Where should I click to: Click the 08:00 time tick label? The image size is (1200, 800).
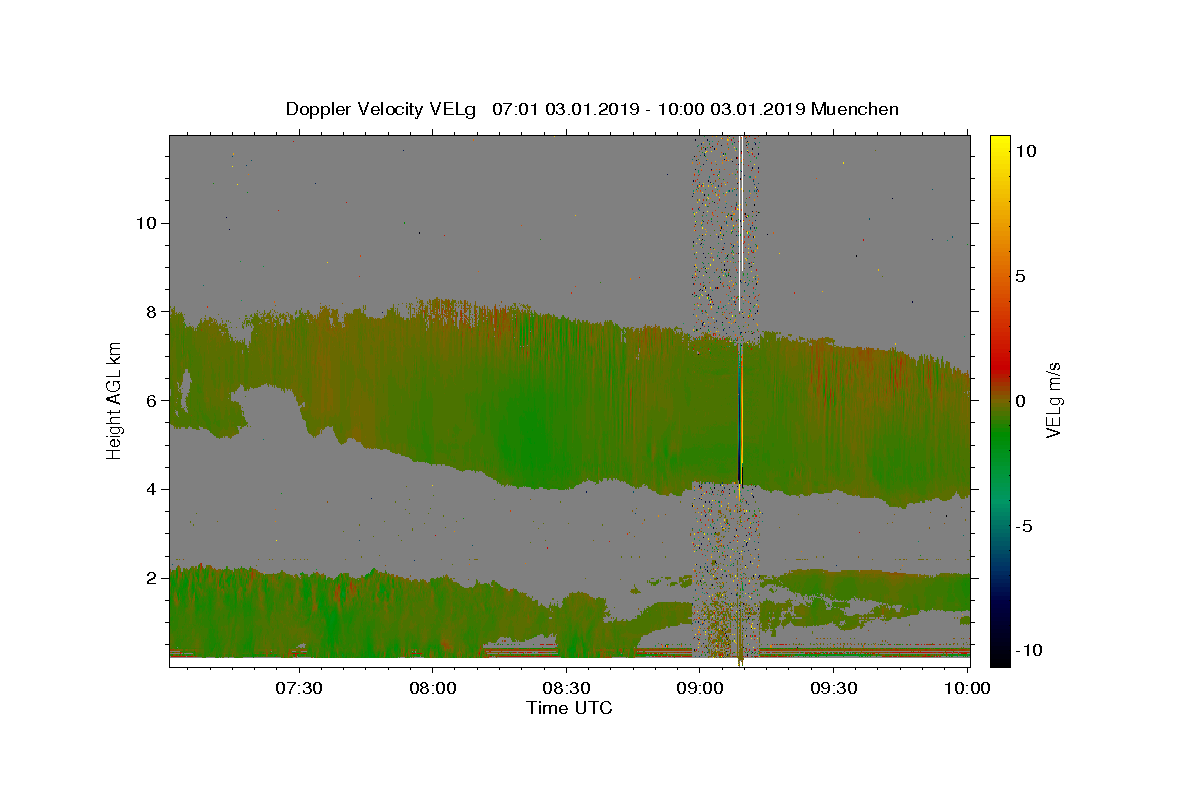[x=433, y=688]
